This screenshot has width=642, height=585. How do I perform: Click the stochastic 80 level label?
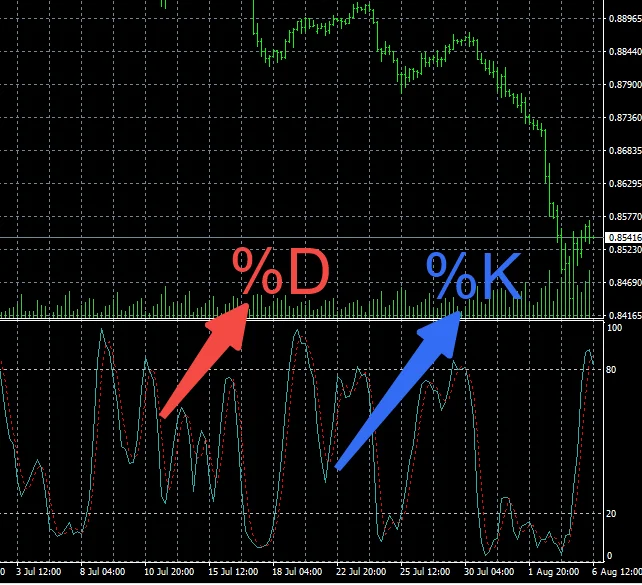coord(611,370)
